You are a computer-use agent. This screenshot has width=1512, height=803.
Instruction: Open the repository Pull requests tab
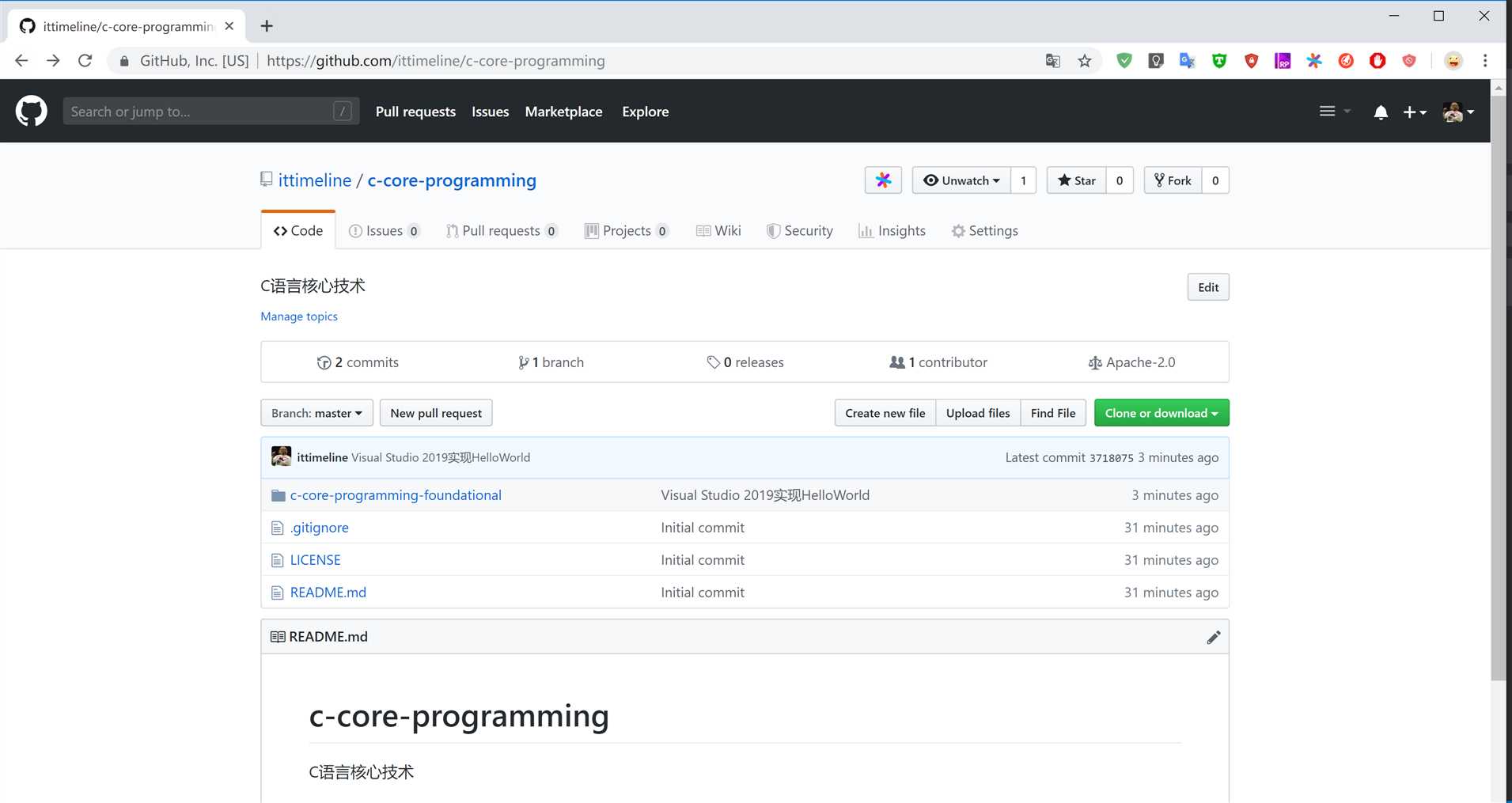502,231
